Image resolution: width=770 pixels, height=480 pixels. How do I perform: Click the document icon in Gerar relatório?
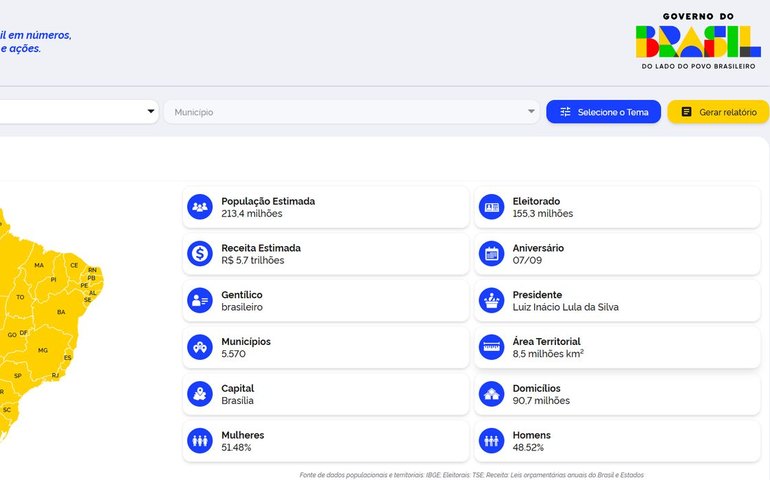(x=687, y=112)
